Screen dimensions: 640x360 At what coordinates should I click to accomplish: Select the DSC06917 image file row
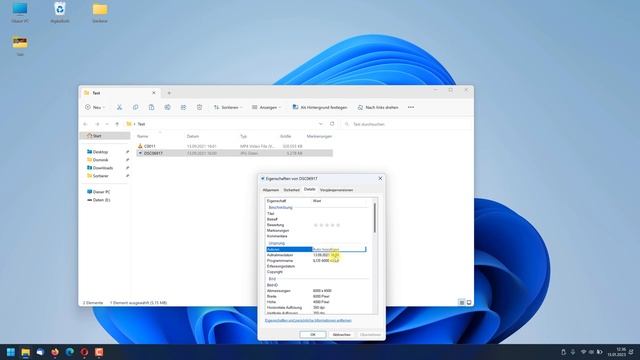click(234, 153)
